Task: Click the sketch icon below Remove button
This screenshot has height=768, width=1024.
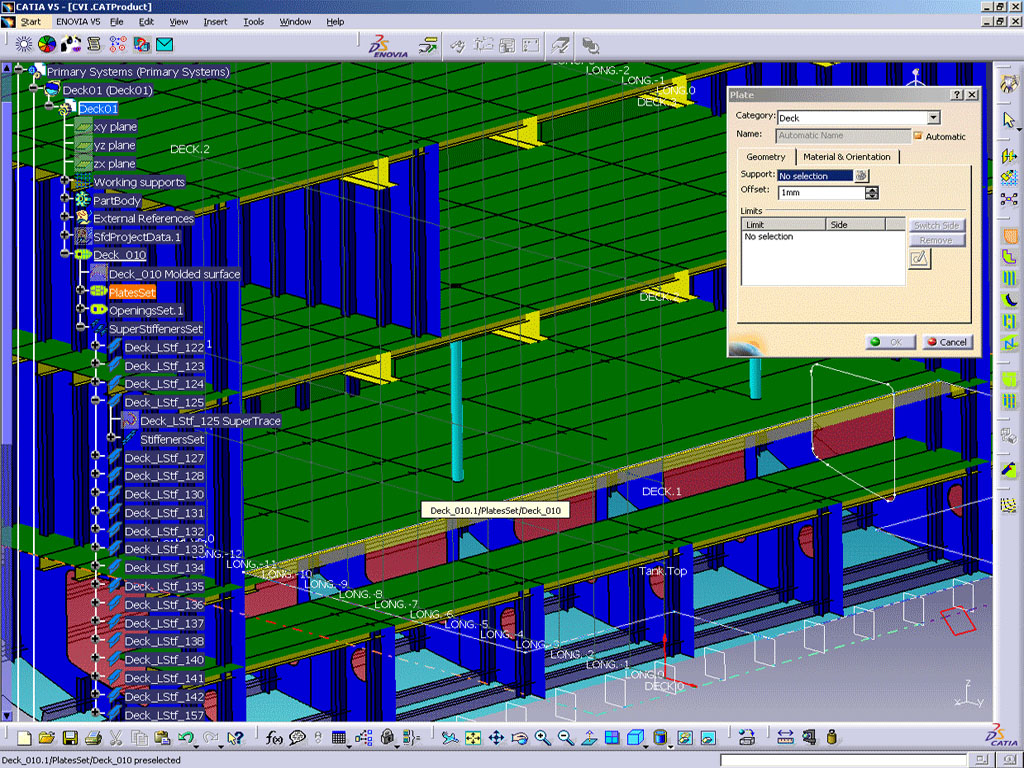Action: [919, 259]
